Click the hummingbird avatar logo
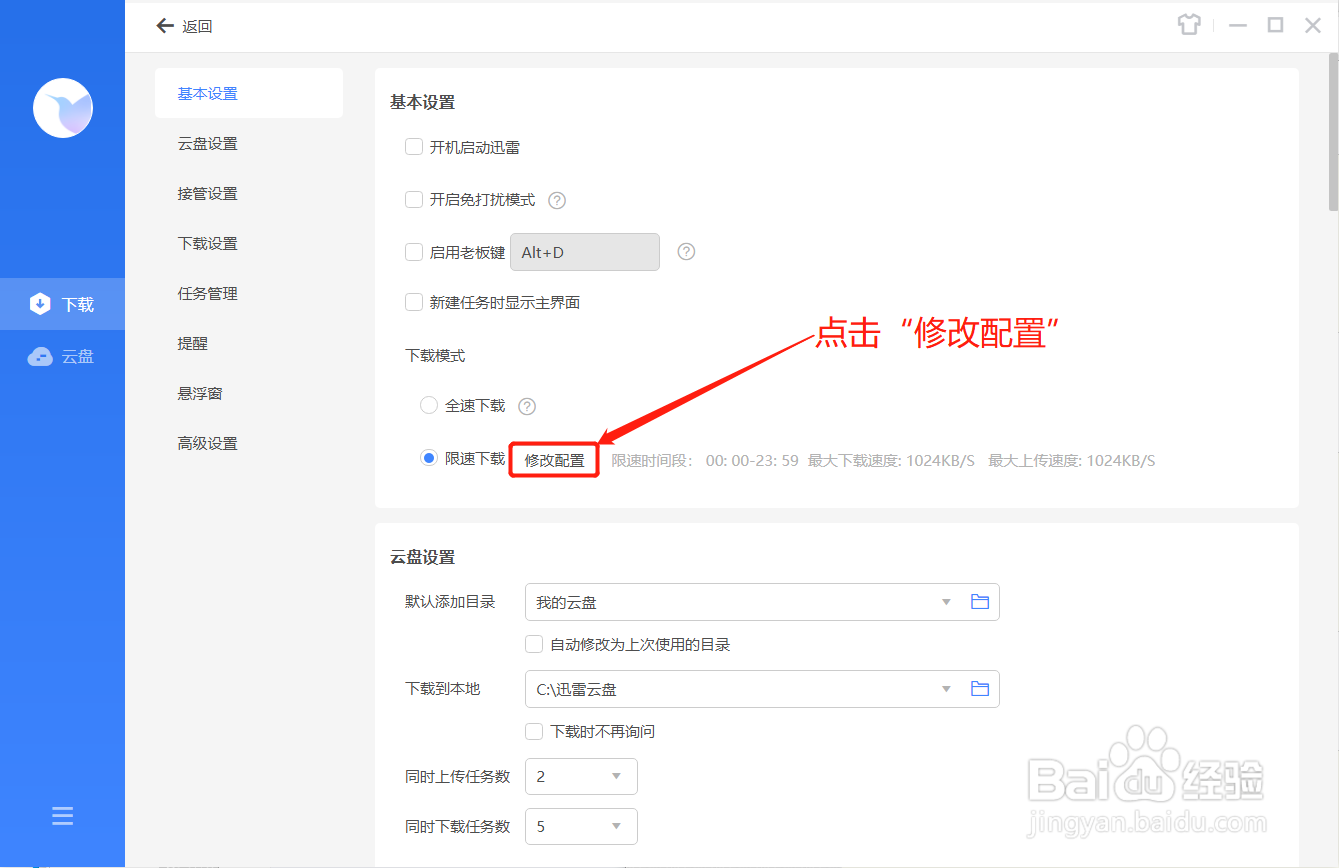1339x868 pixels. click(x=63, y=108)
